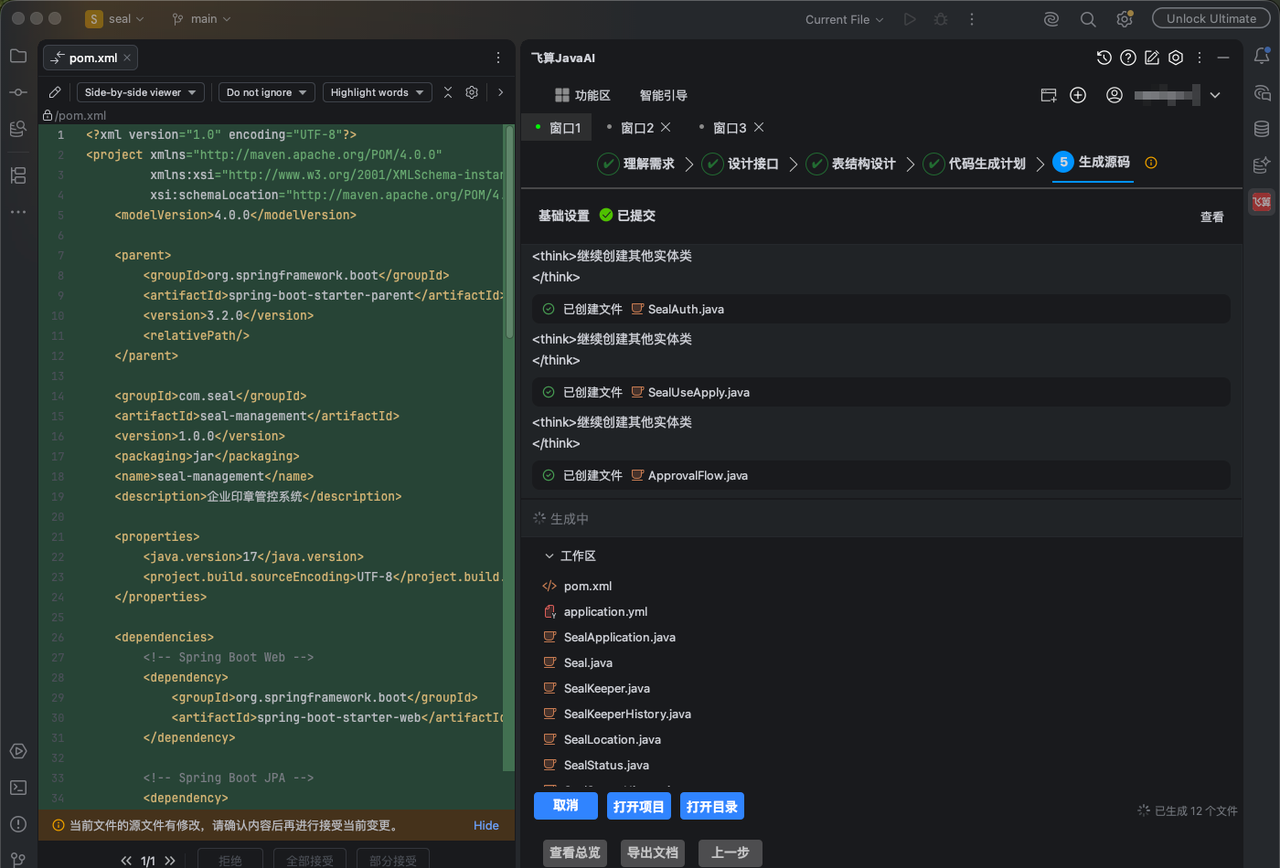The height and width of the screenshot is (868, 1280).
Task: Open the Current File run configuration dropdown
Action: (x=845, y=19)
